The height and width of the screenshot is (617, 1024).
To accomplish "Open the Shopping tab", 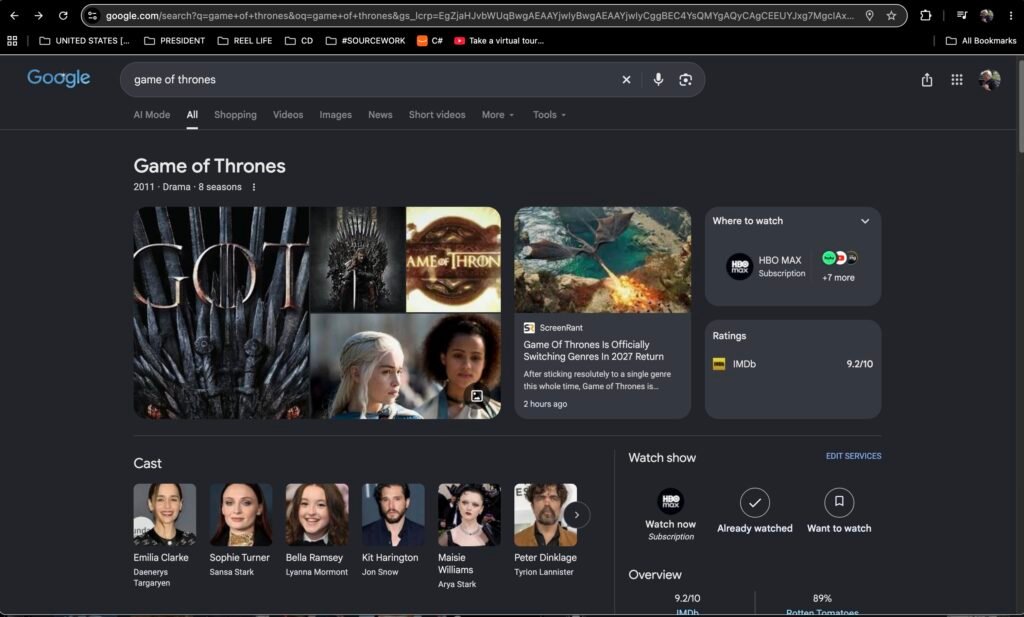I will coord(235,115).
